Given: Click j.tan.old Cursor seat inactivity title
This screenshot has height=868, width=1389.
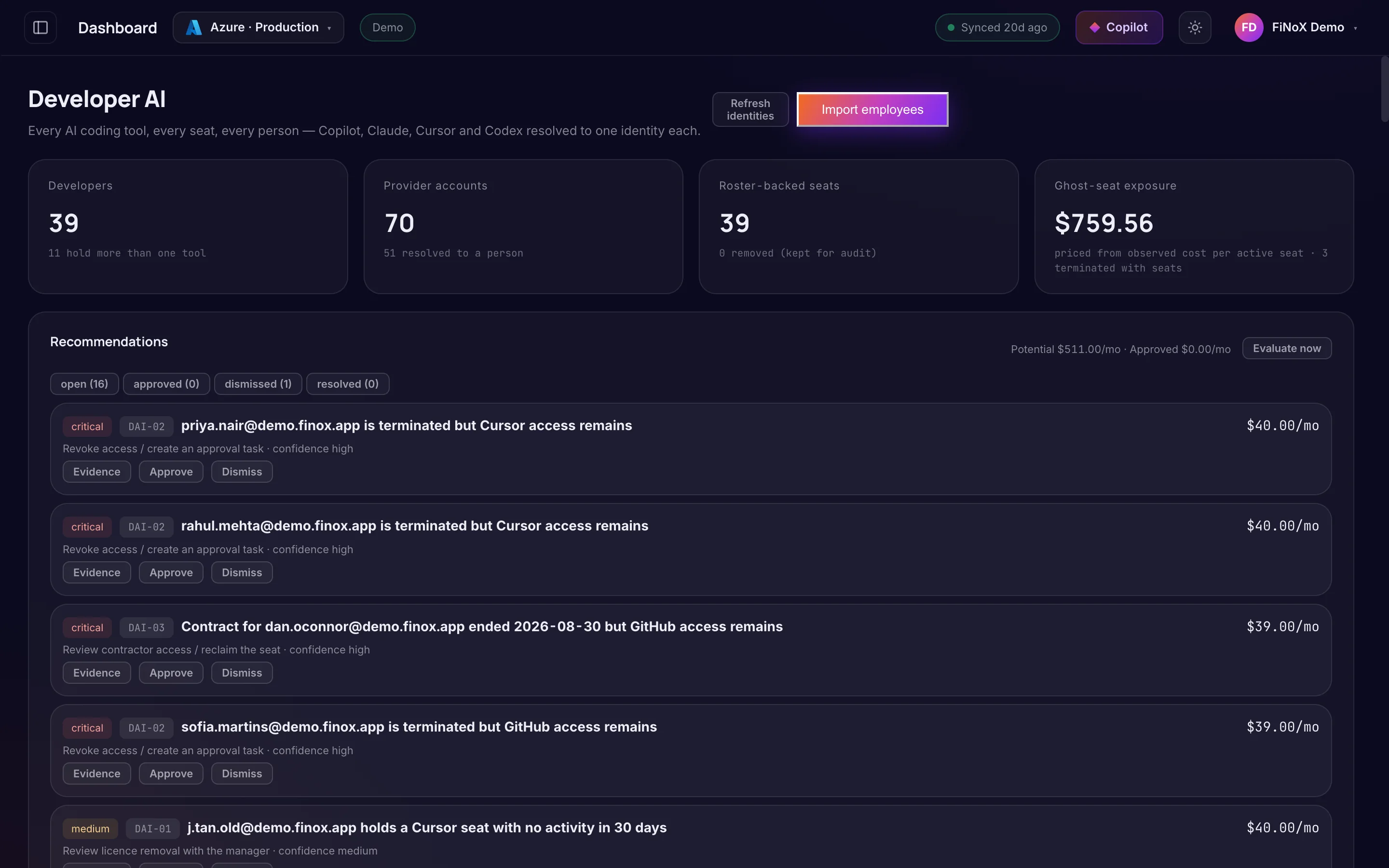Looking at the screenshot, I should pyautogui.click(x=427, y=828).
